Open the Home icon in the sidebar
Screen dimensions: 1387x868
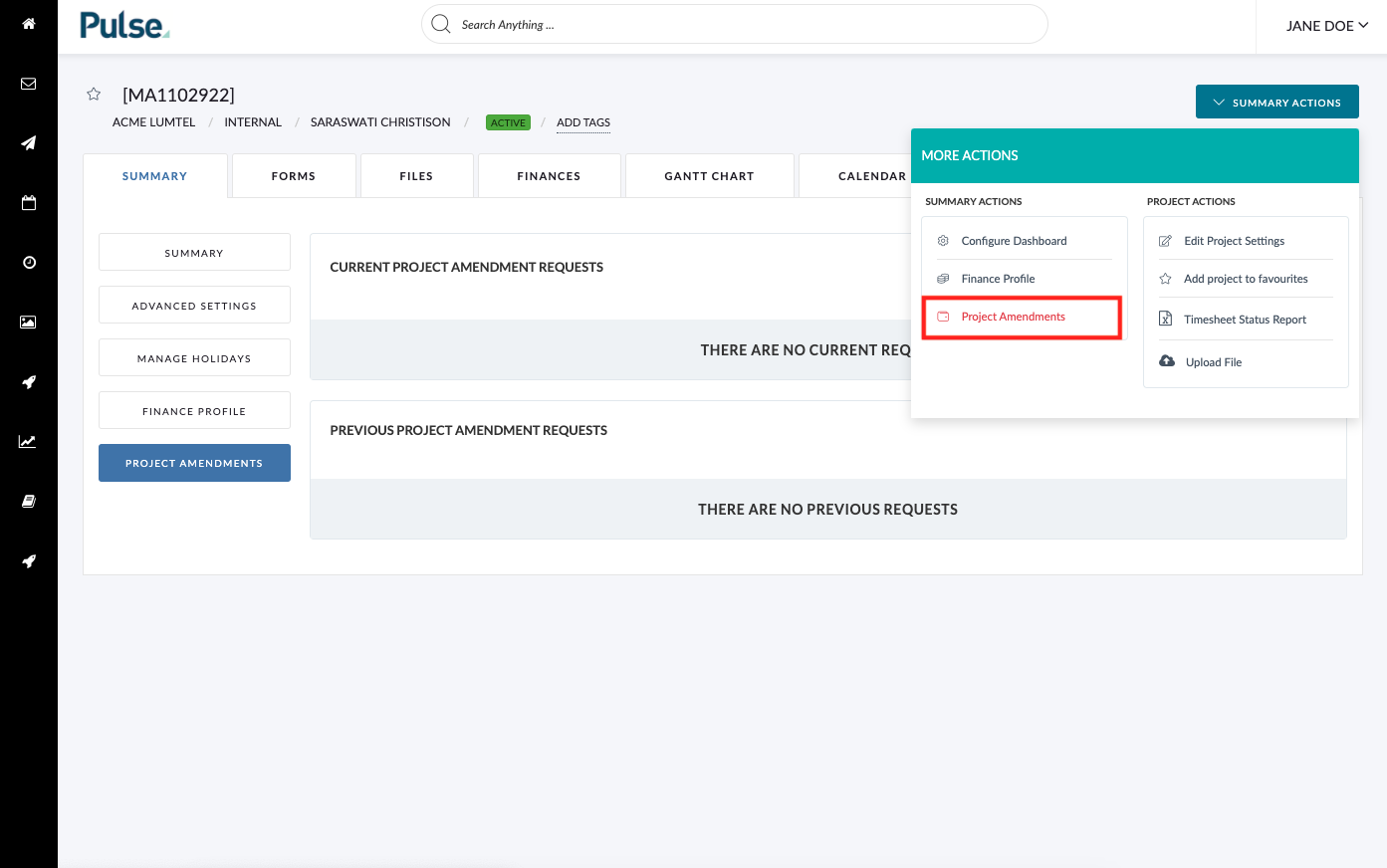[29, 24]
